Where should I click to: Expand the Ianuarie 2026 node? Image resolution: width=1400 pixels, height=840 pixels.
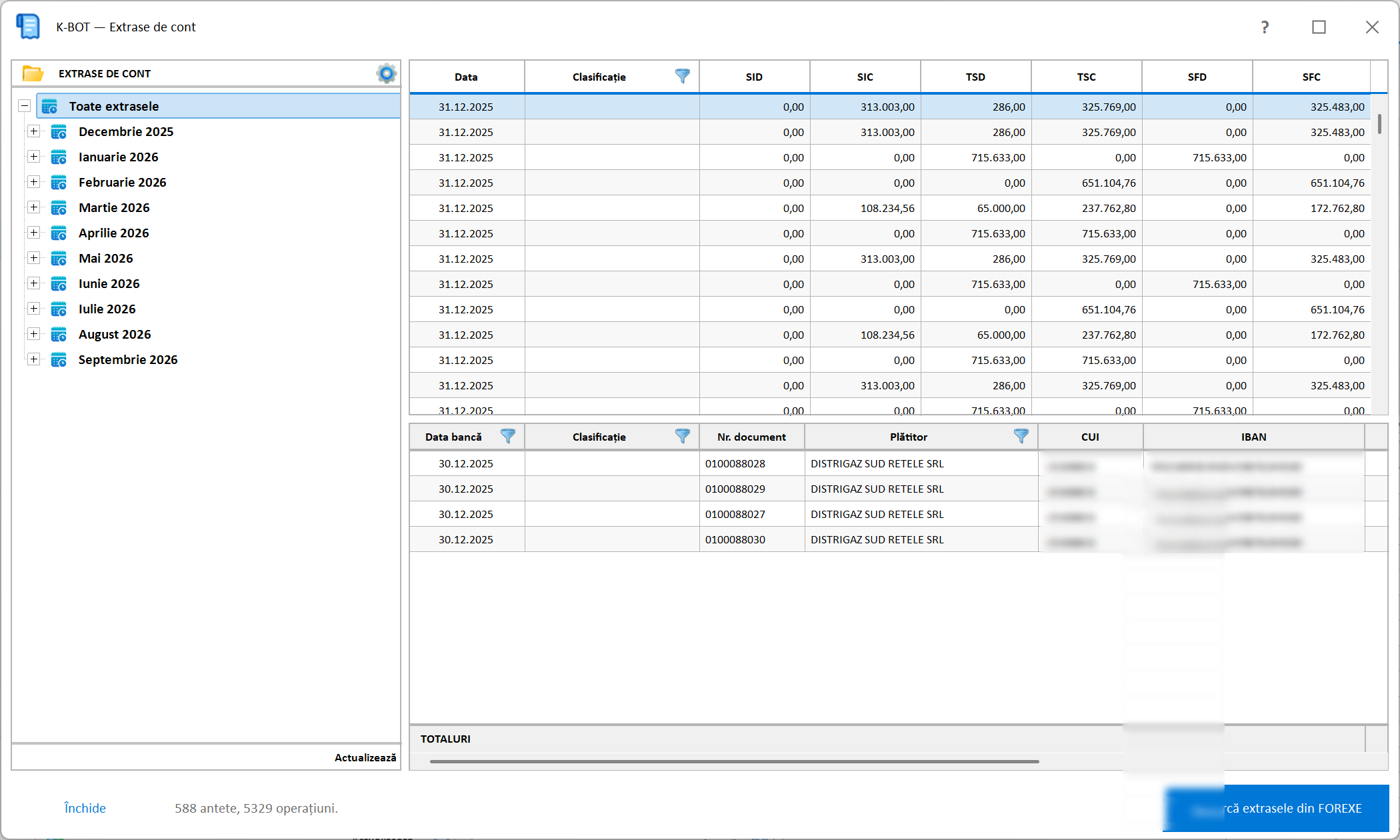pos(33,157)
